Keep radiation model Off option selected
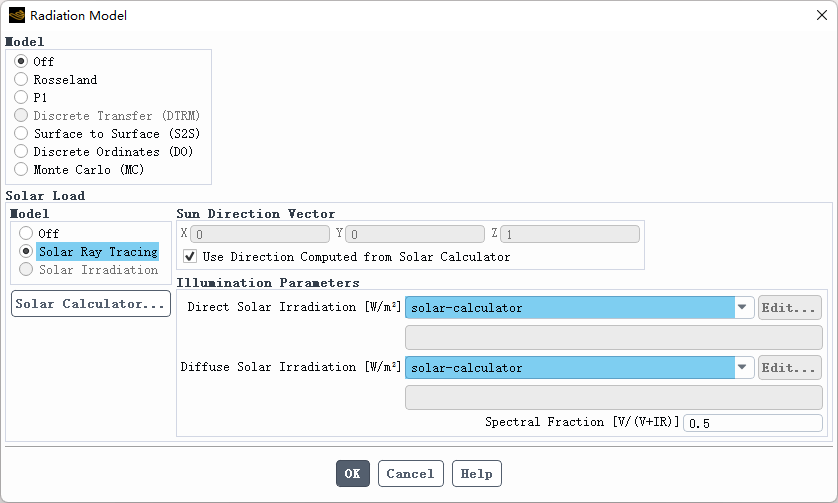The image size is (838, 503). coord(21,61)
